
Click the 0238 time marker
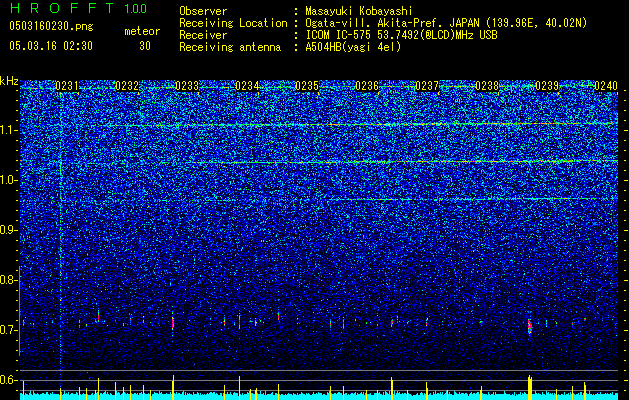point(487,86)
